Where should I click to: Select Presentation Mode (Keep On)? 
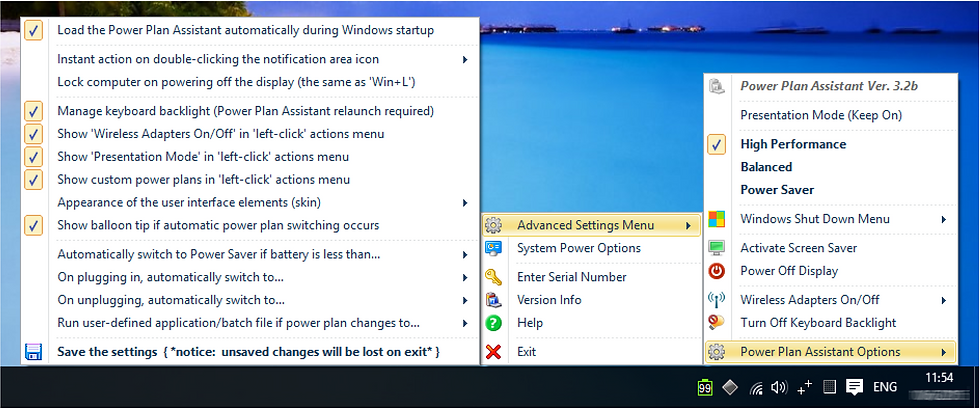pos(821,116)
